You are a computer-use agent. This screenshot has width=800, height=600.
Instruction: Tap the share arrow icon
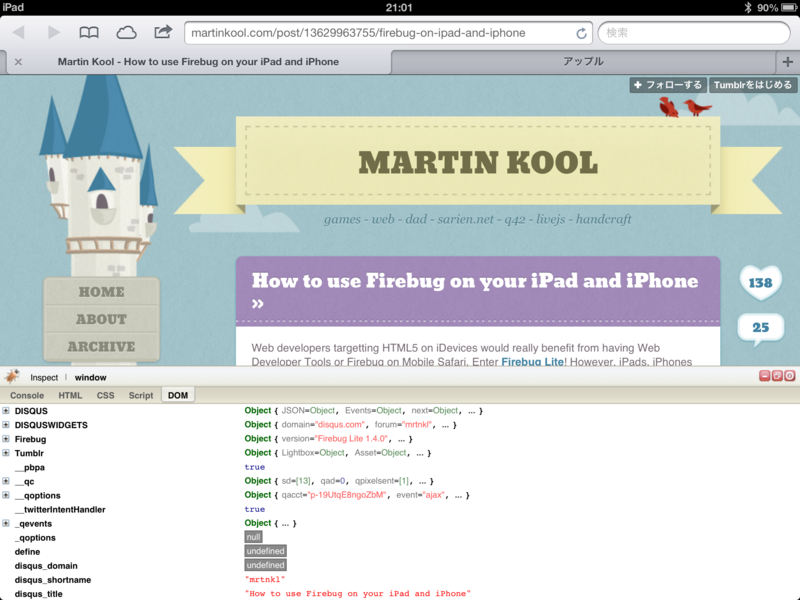click(x=163, y=32)
